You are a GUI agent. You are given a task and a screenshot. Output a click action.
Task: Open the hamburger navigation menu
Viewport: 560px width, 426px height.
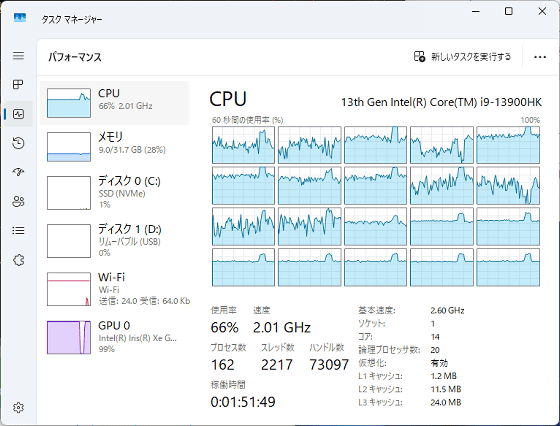(x=18, y=56)
